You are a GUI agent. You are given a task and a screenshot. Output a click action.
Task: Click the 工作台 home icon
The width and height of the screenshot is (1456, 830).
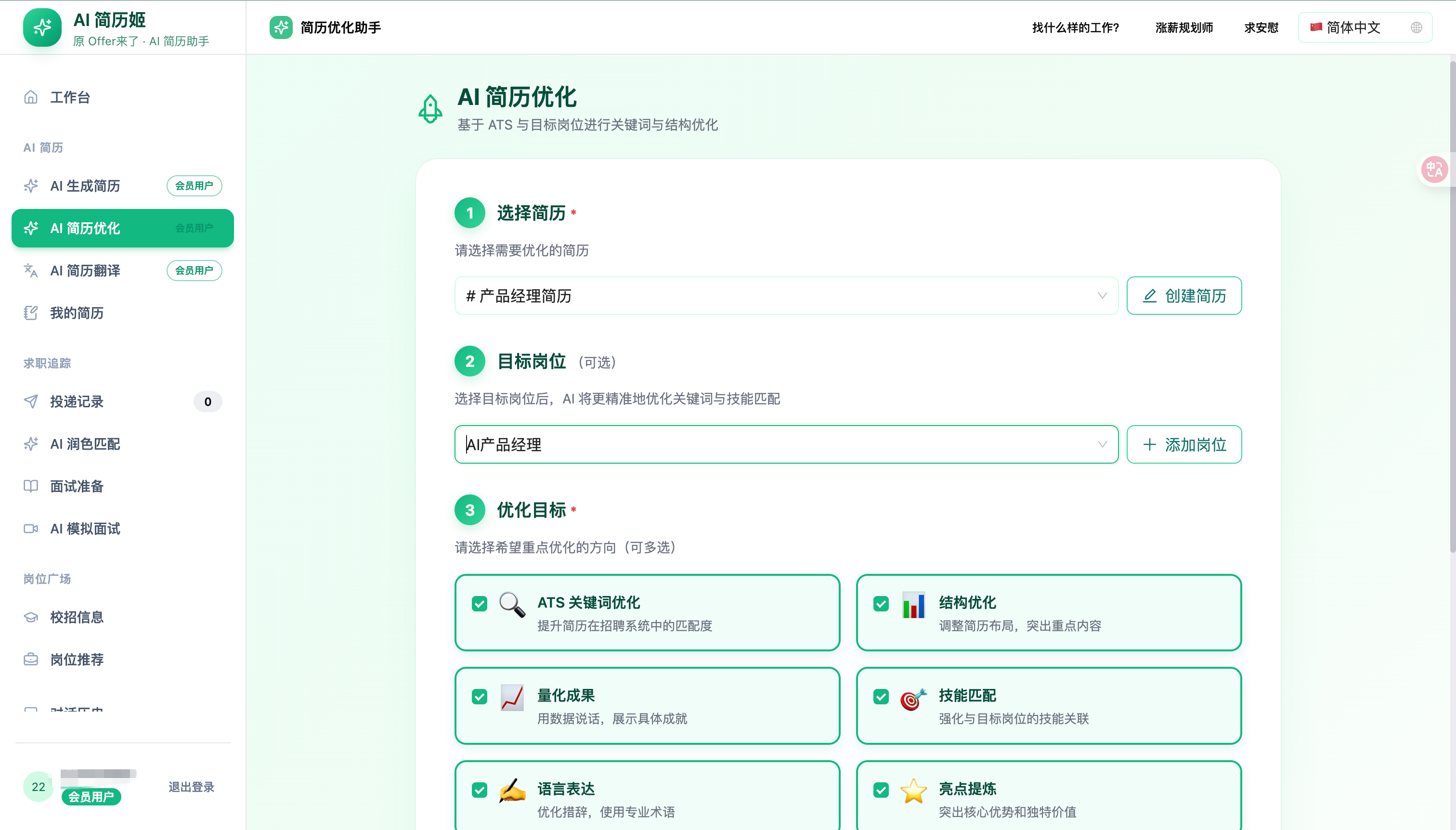tap(31, 97)
